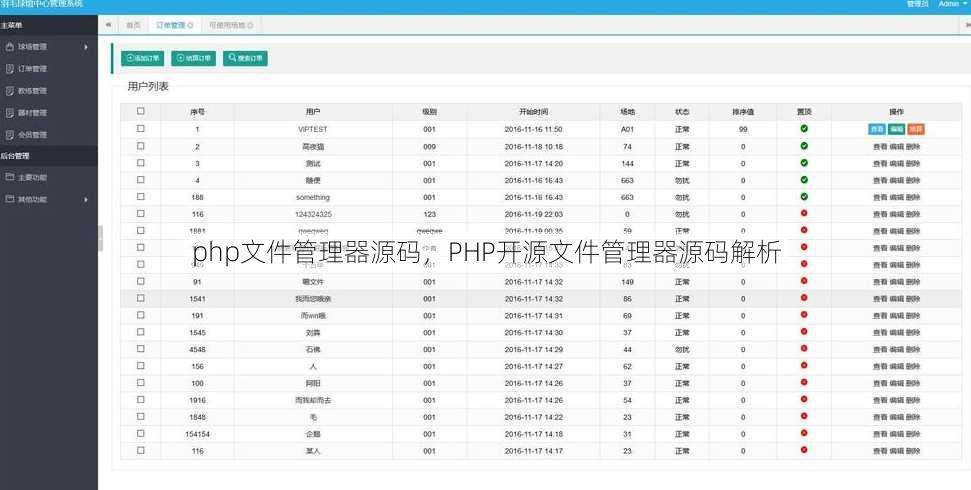Click 编辑 in the row numbered 3
Viewport: 971px width, 490px height.
click(896, 164)
